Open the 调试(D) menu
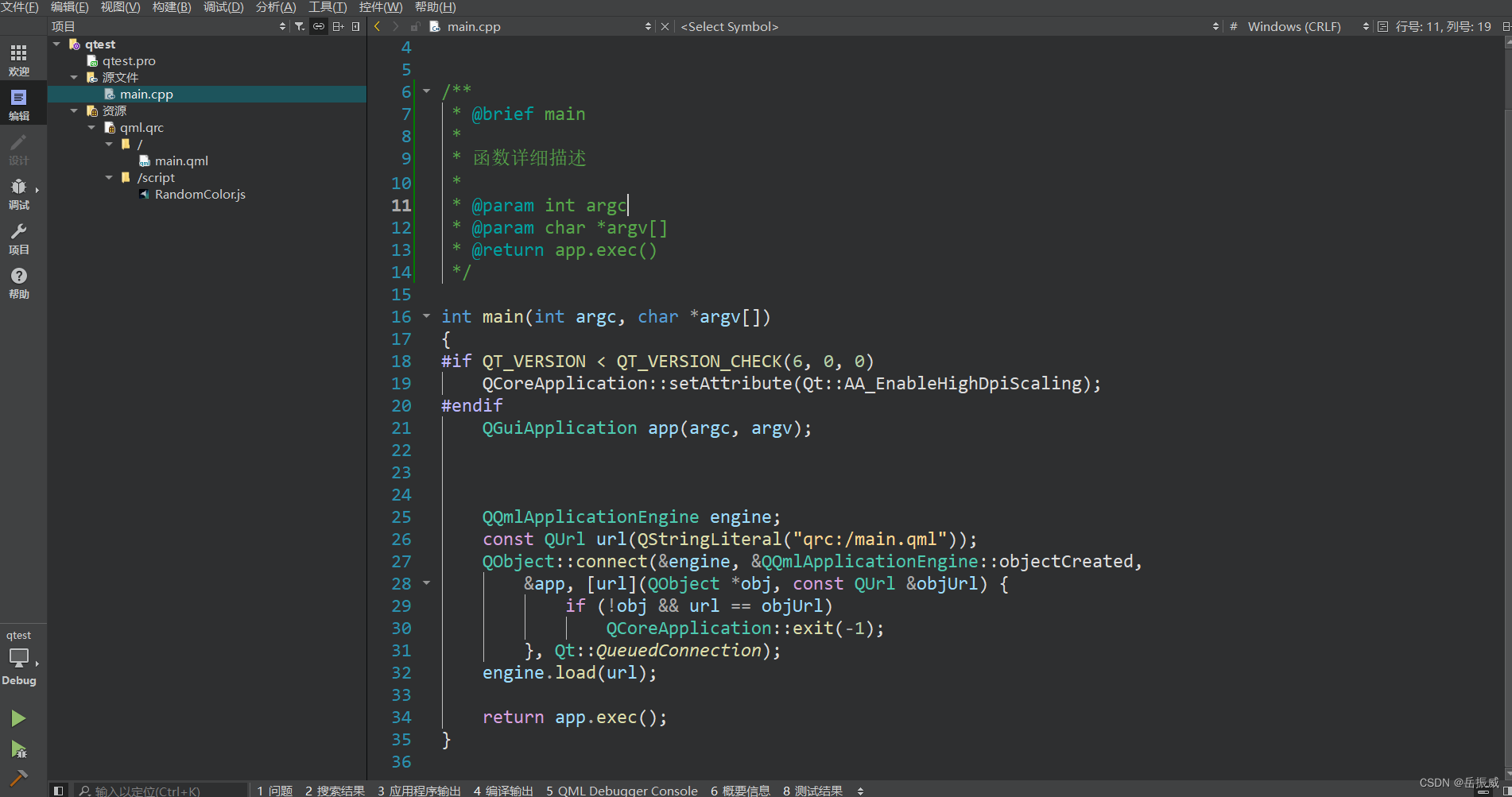Image resolution: width=1512 pixels, height=797 pixels. pyautogui.click(x=223, y=7)
